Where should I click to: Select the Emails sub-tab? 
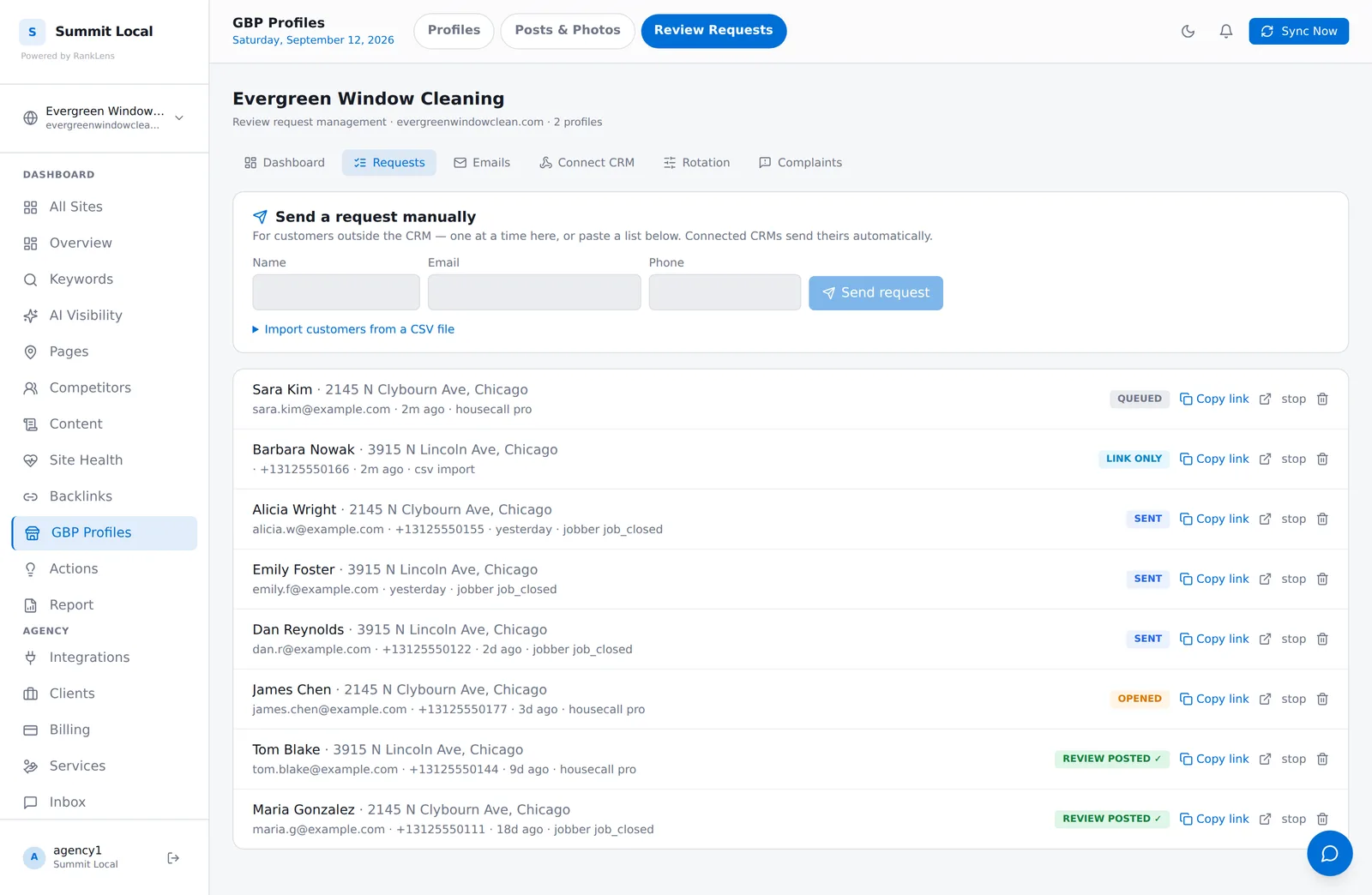click(x=482, y=163)
